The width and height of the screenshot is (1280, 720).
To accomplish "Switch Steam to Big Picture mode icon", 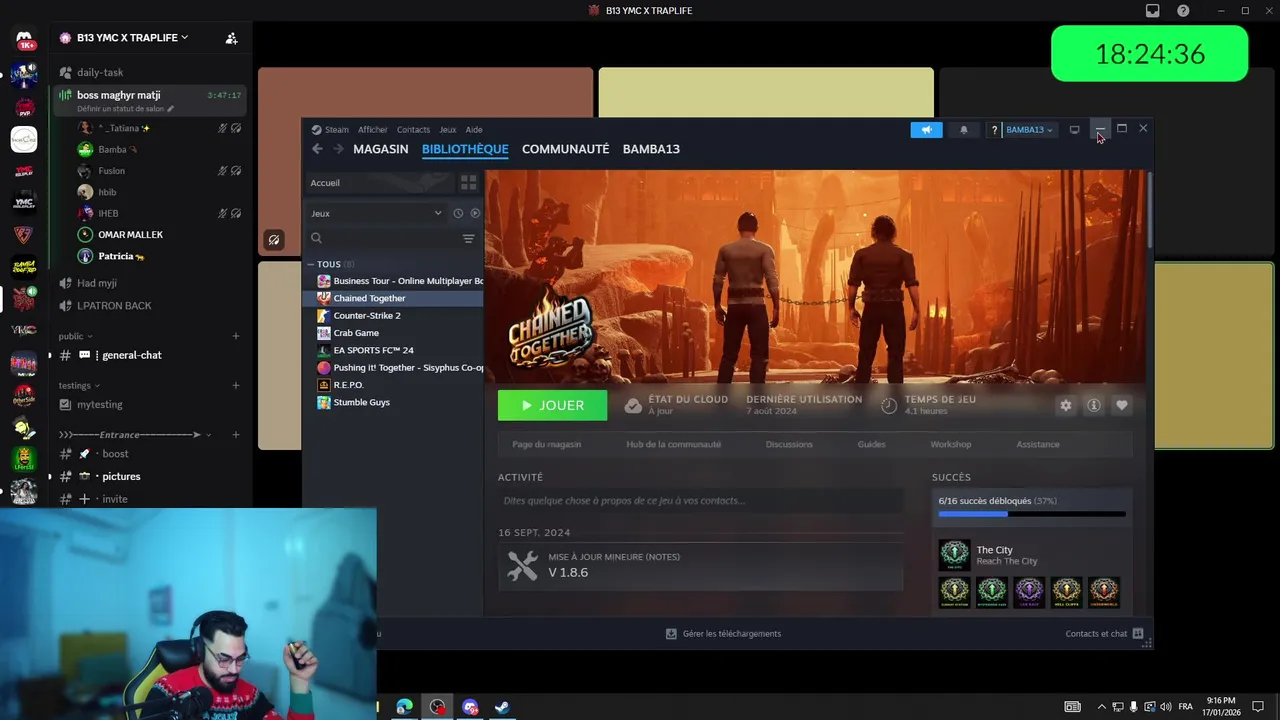I will [1074, 129].
